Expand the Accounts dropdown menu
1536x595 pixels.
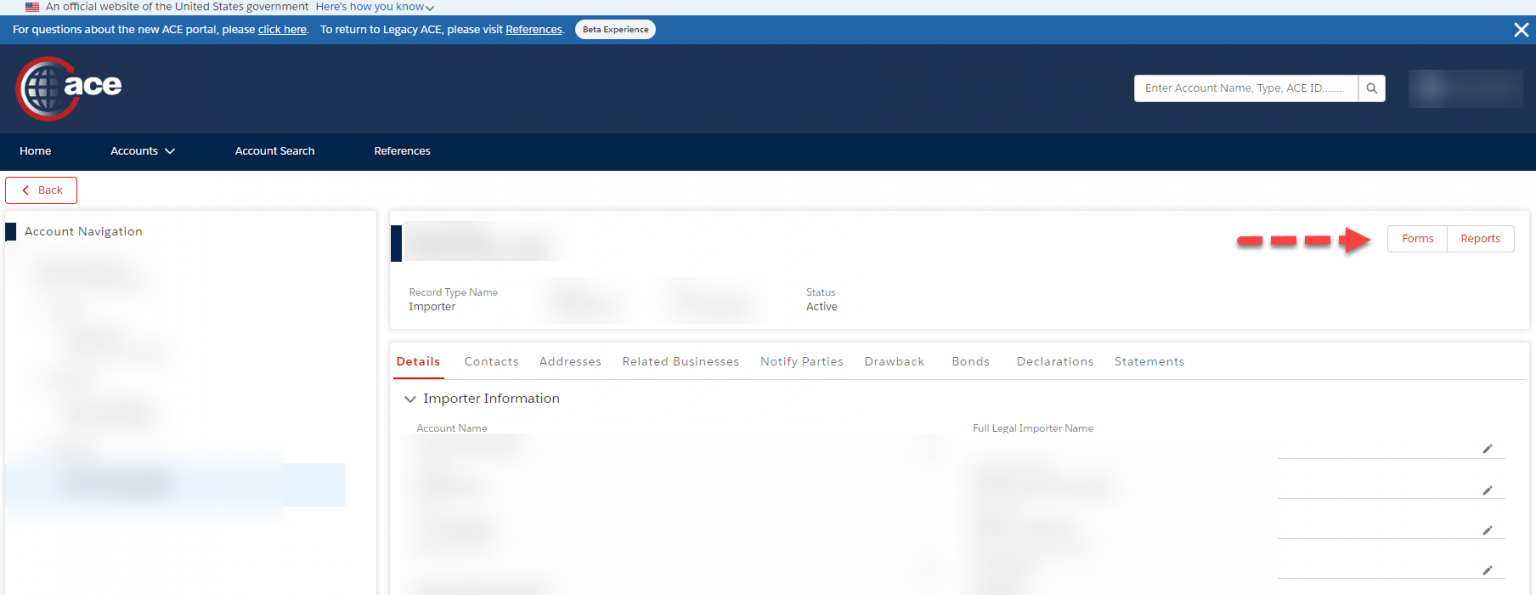coord(142,151)
